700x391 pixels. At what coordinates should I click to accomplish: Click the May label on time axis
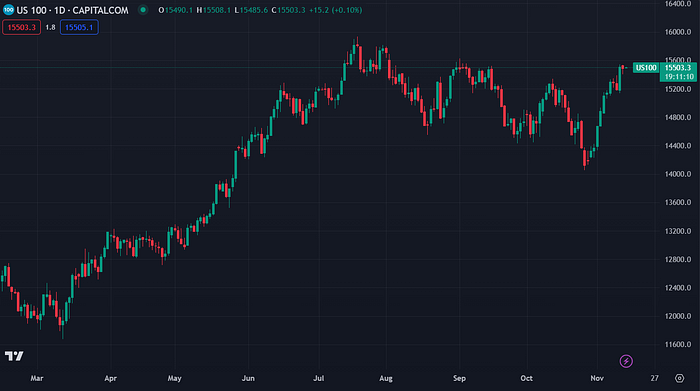click(x=175, y=378)
